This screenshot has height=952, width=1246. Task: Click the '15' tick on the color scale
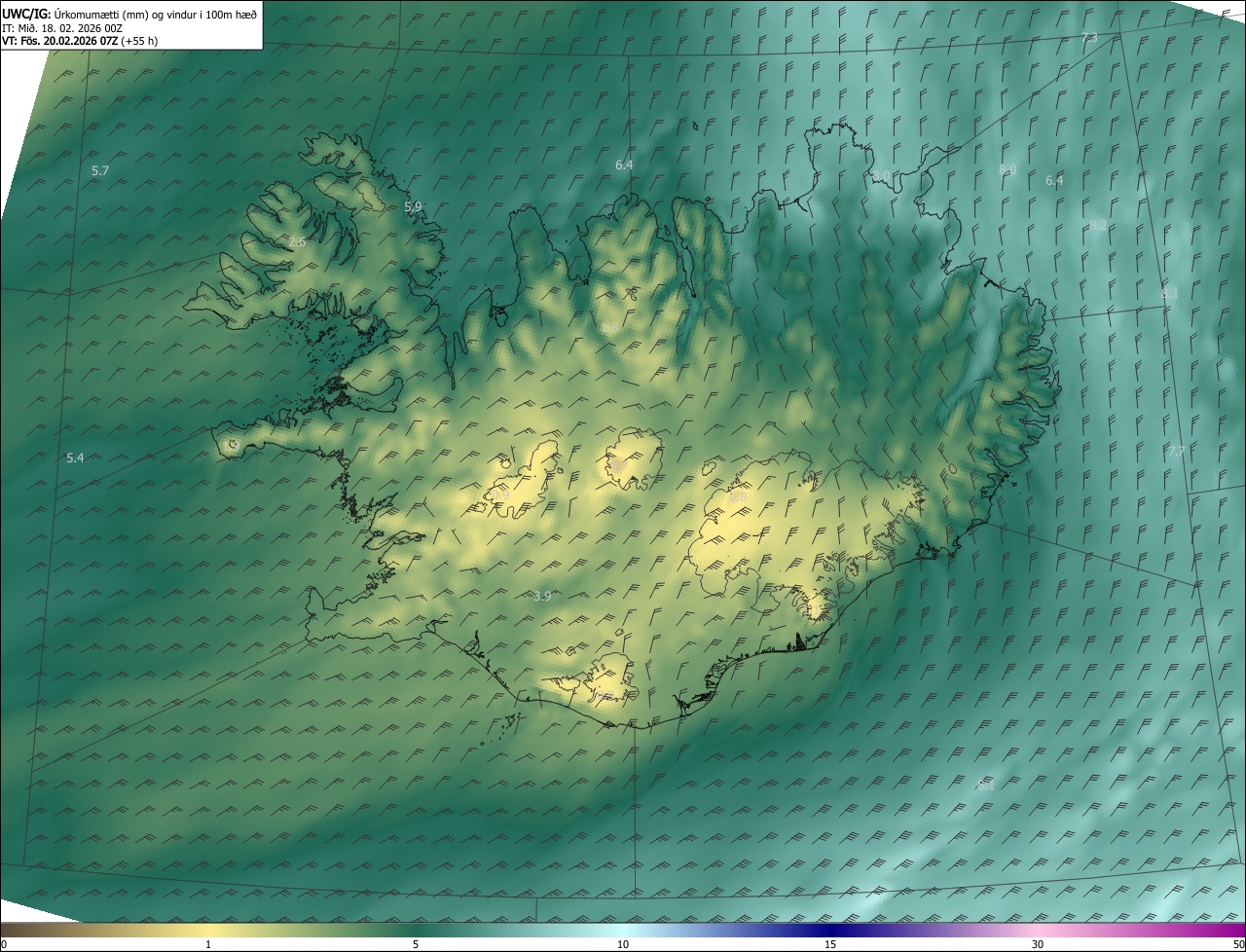click(x=830, y=944)
